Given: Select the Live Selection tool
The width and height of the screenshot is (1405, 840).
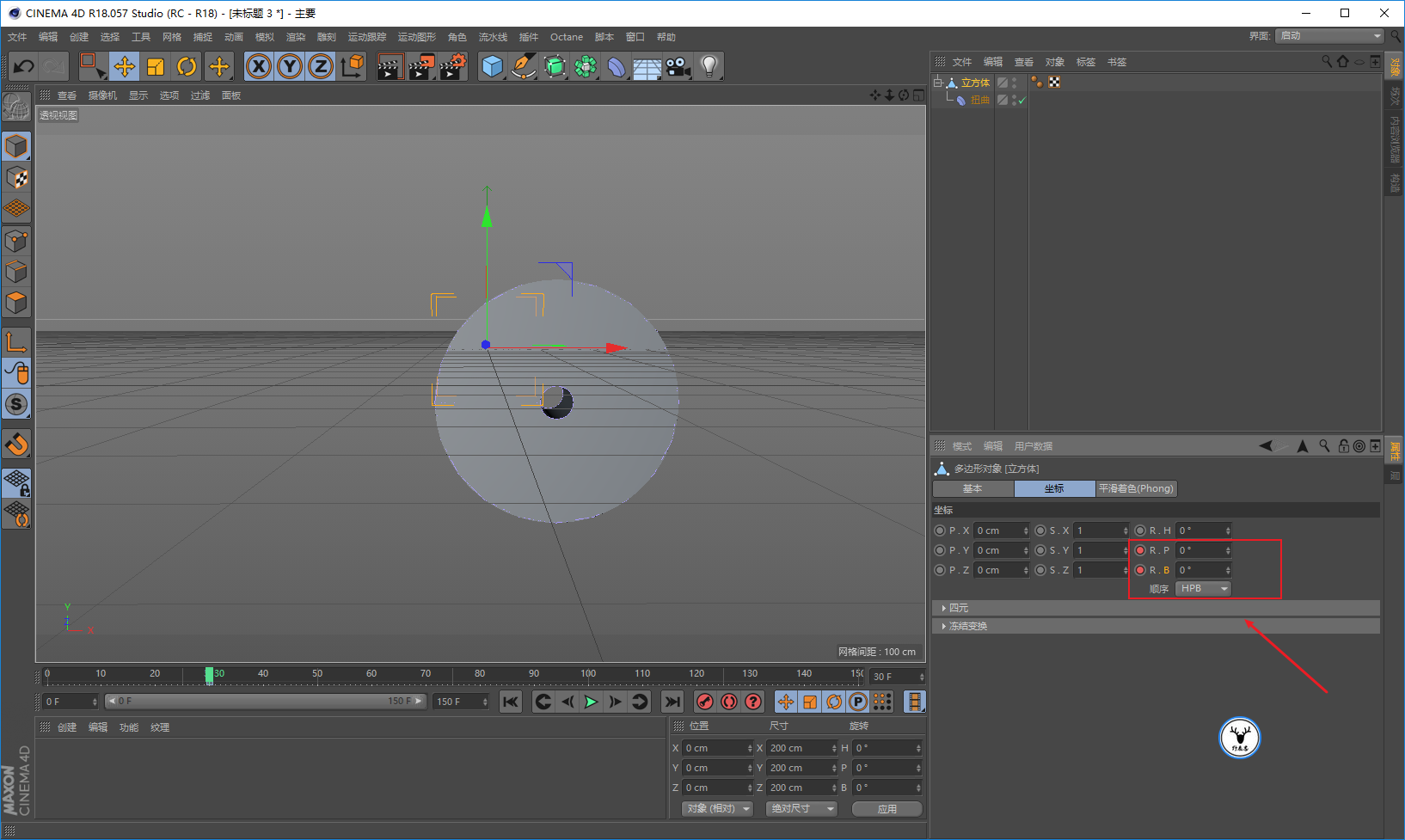Looking at the screenshot, I should pyautogui.click(x=92, y=66).
